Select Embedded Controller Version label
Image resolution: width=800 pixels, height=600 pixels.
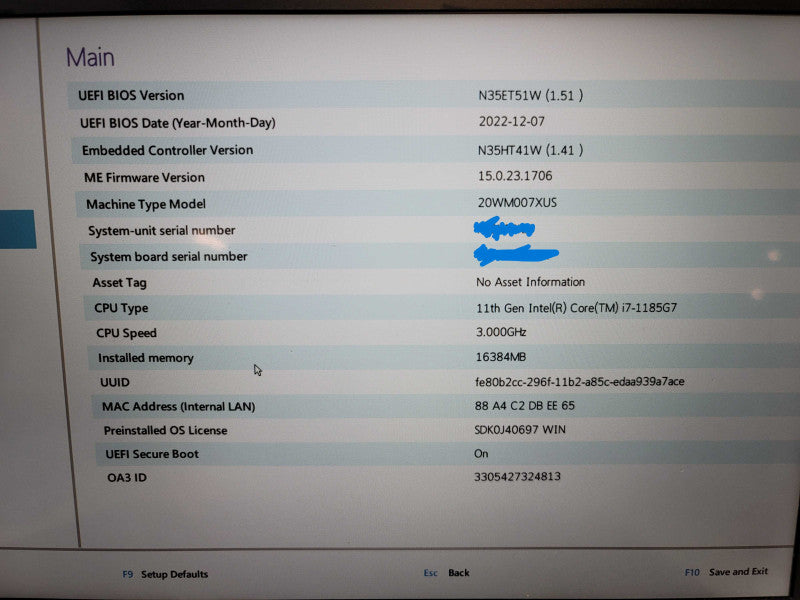point(167,150)
